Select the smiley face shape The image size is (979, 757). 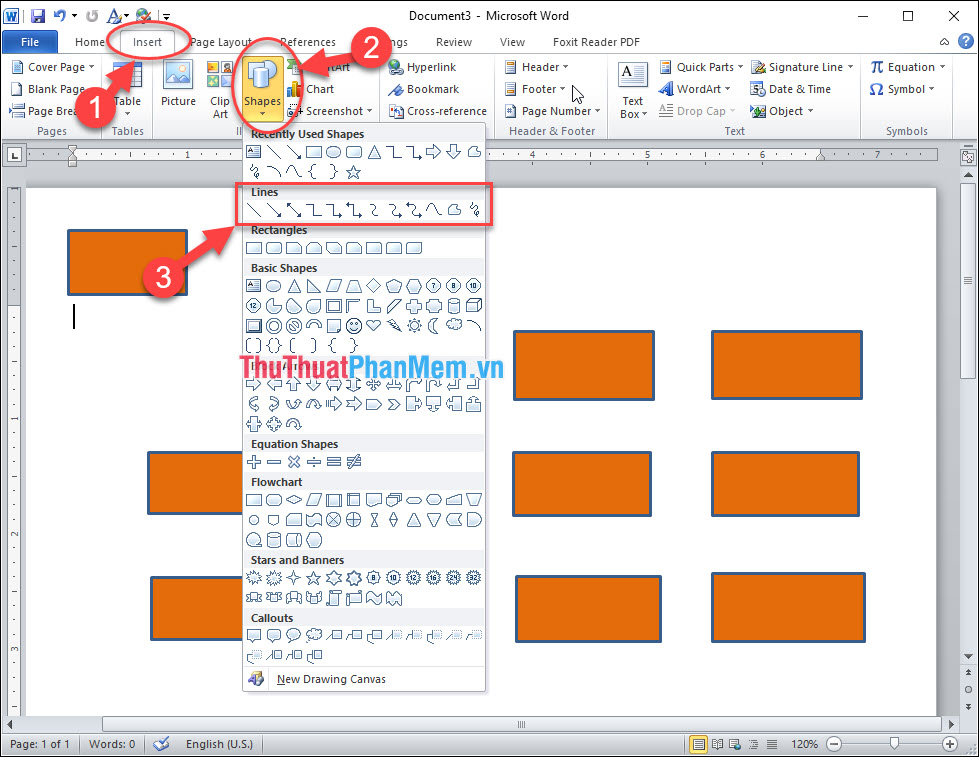tap(353, 325)
